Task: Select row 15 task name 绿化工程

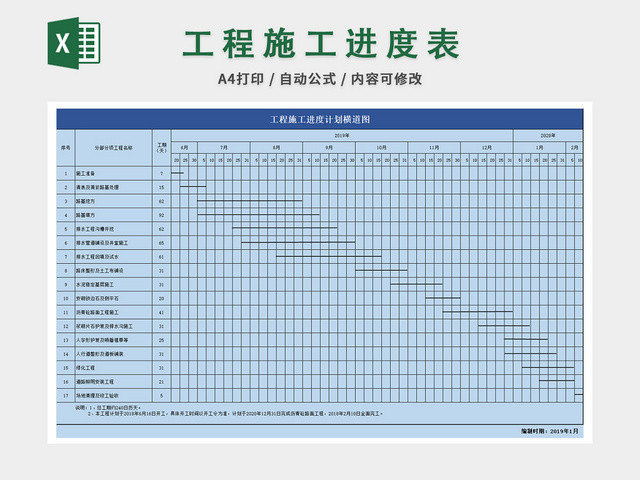Action: pyautogui.click(x=85, y=368)
